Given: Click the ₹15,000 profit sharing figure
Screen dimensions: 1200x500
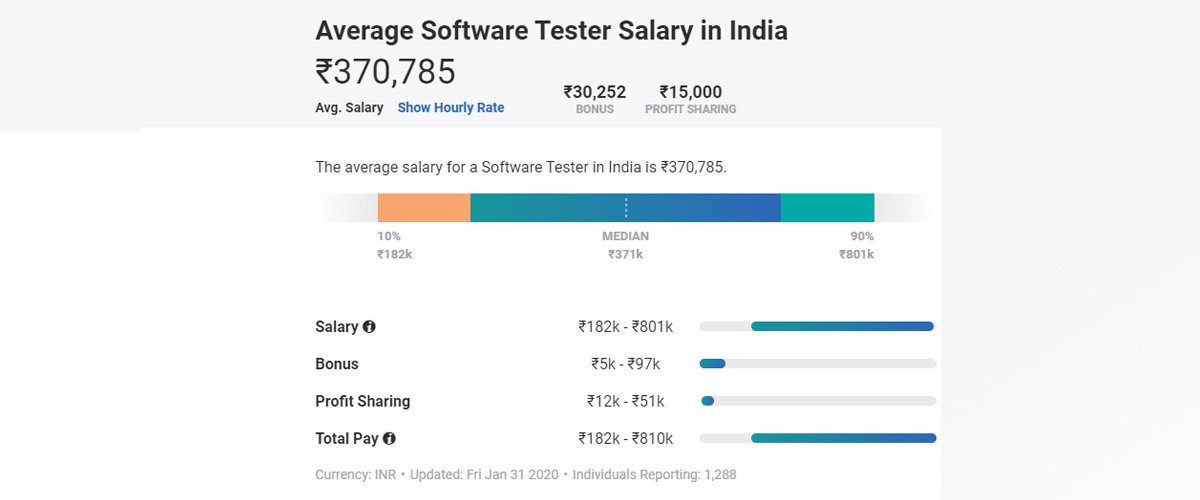Looking at the screenshot, I should [x=690, y=92].
